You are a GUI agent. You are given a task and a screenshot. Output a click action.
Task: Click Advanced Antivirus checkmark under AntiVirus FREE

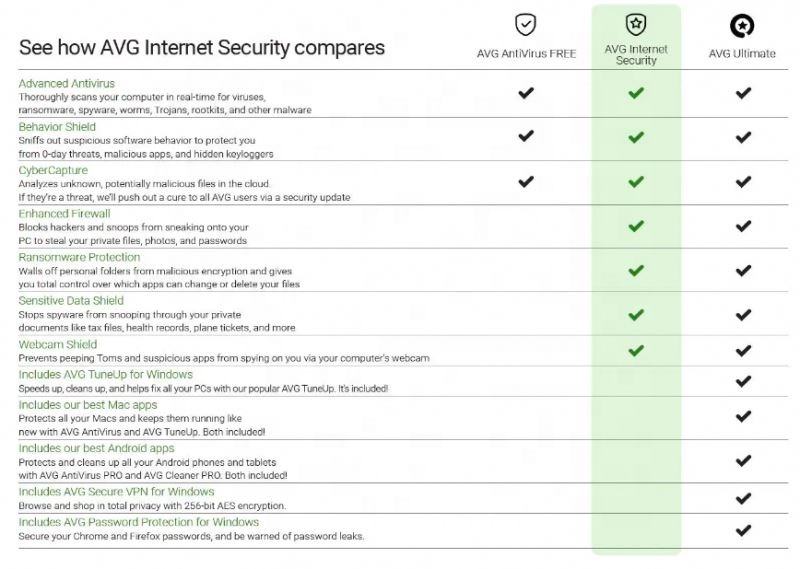pos(526,93)
